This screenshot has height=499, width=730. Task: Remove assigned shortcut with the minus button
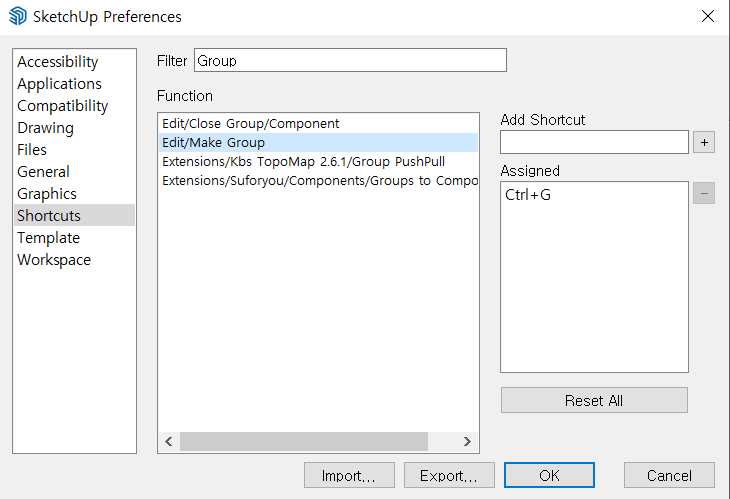[704, 193]
